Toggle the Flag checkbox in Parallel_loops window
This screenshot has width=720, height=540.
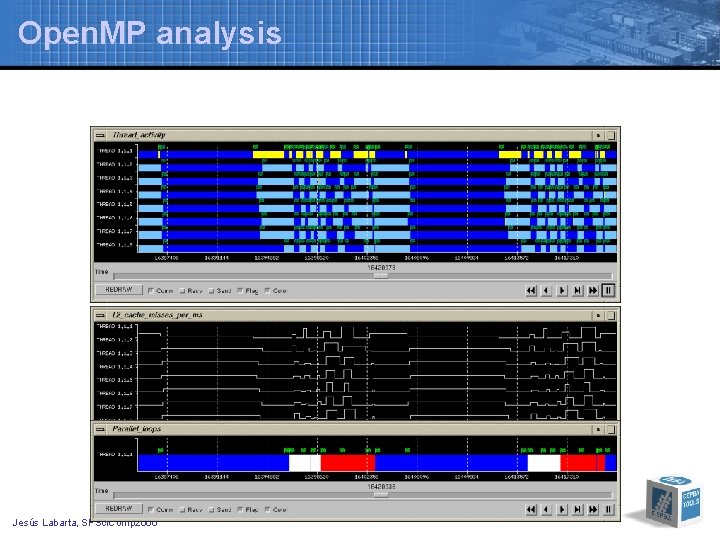240,510
